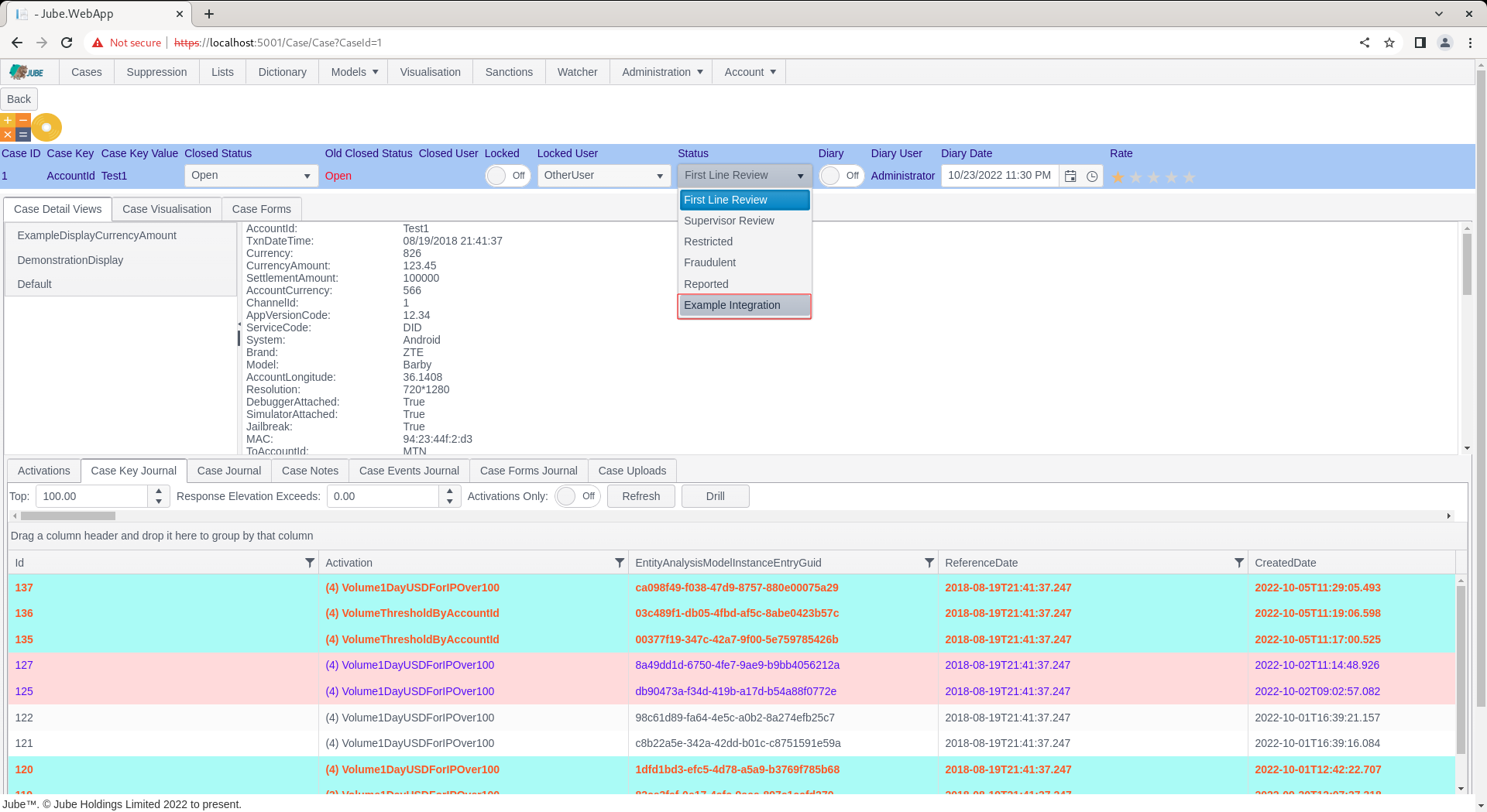Filter the ReferenceDate column
Screen dimensions: 1487x812
pyautogui.click(x=1239, y=563)
